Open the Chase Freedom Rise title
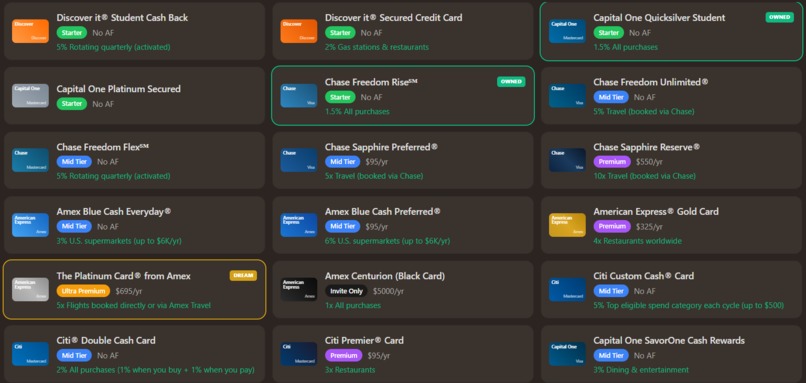Screen dimensions: 806x383 [371, 82]
